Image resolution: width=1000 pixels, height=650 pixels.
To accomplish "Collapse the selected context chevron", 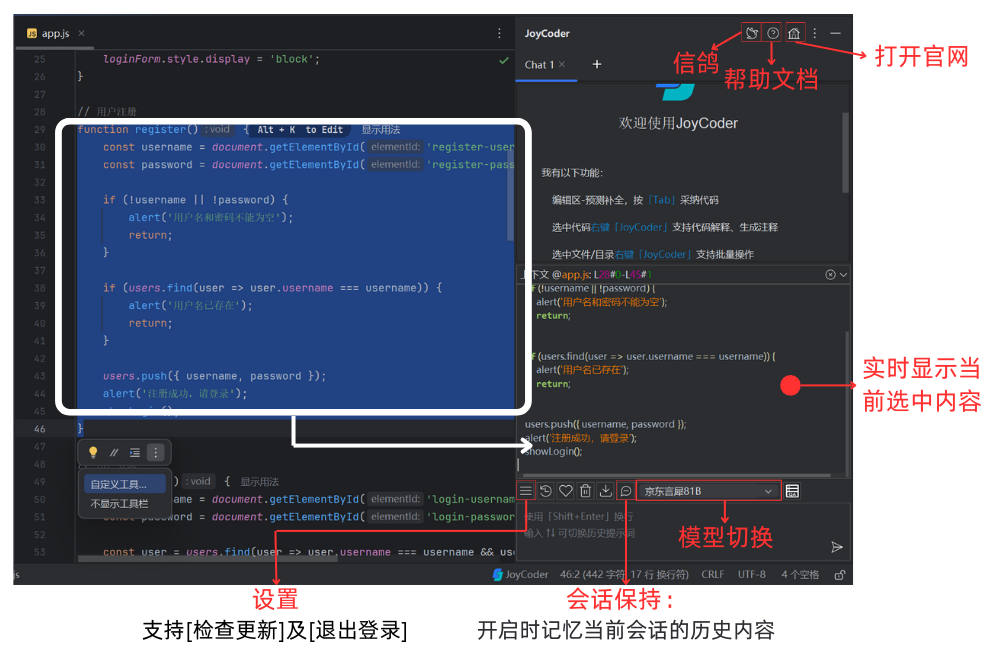I will coord(843,274).
